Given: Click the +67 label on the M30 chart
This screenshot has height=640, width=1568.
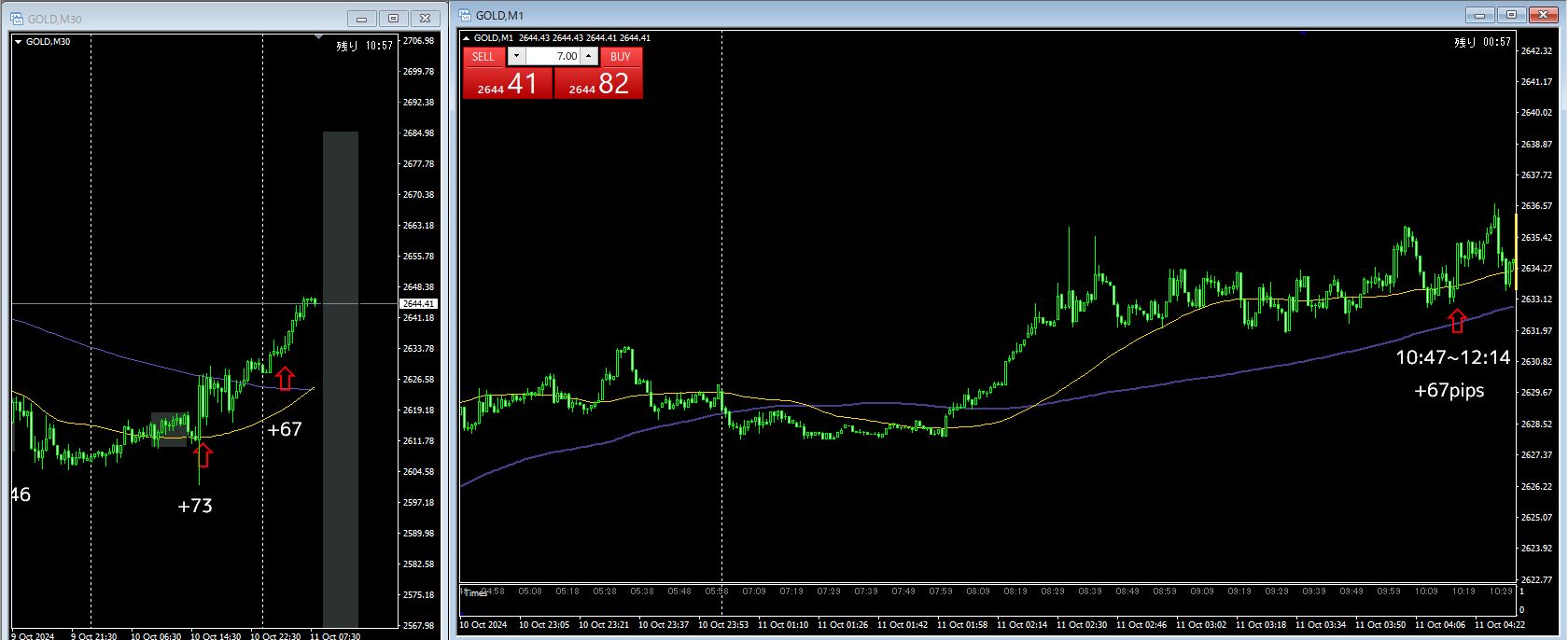Looking at the screenshot, I should [x=285, y=429].
